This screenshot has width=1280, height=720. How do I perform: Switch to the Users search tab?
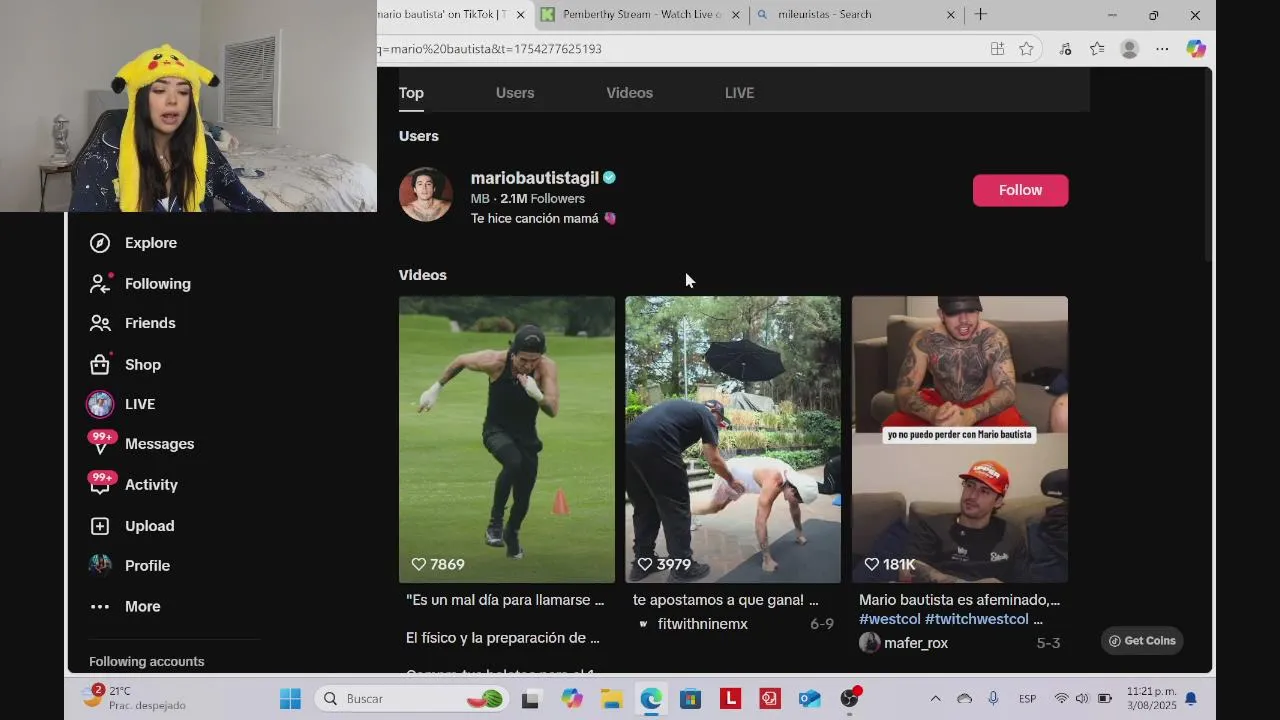[x=515, y=93]
